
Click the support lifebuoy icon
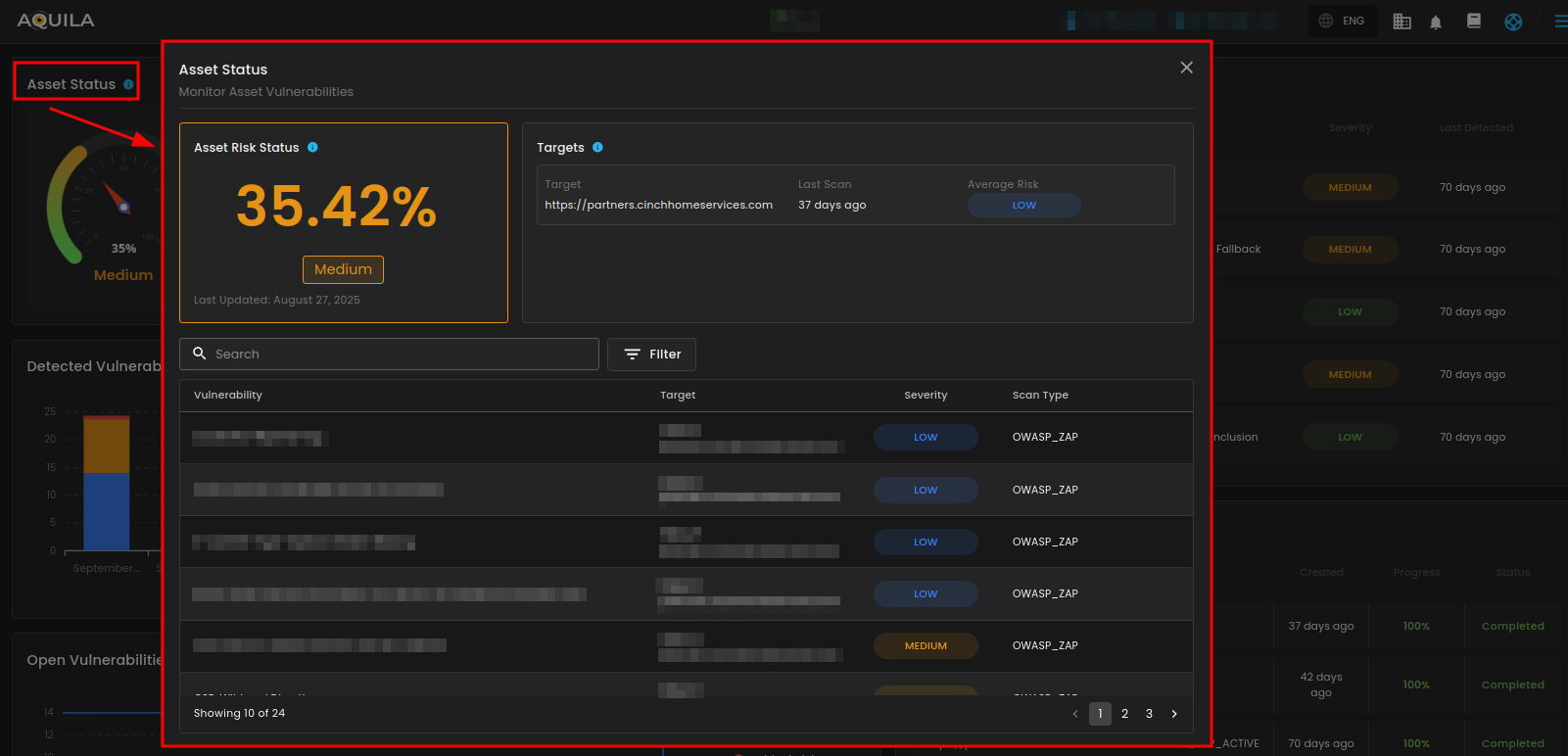1513,22
